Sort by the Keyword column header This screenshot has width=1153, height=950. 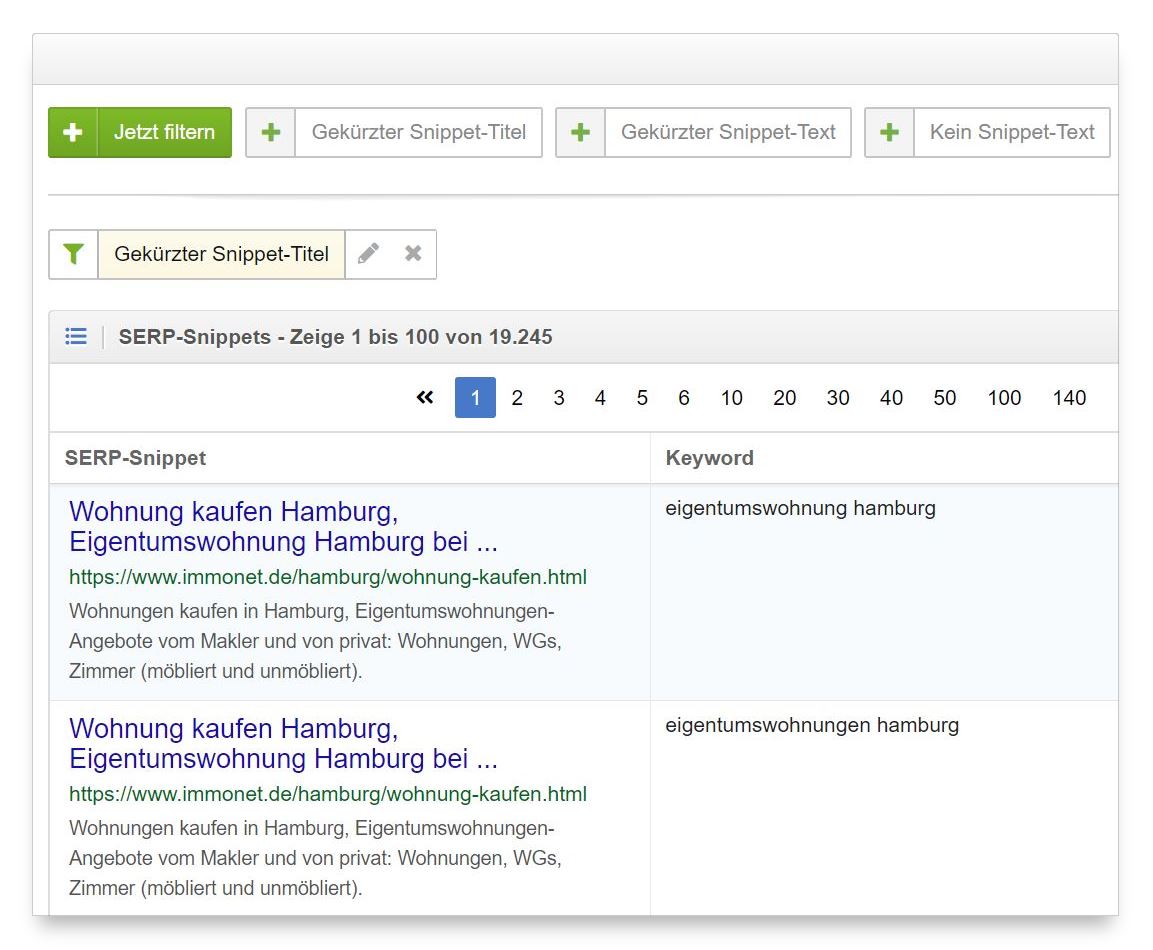pos(709,458)
